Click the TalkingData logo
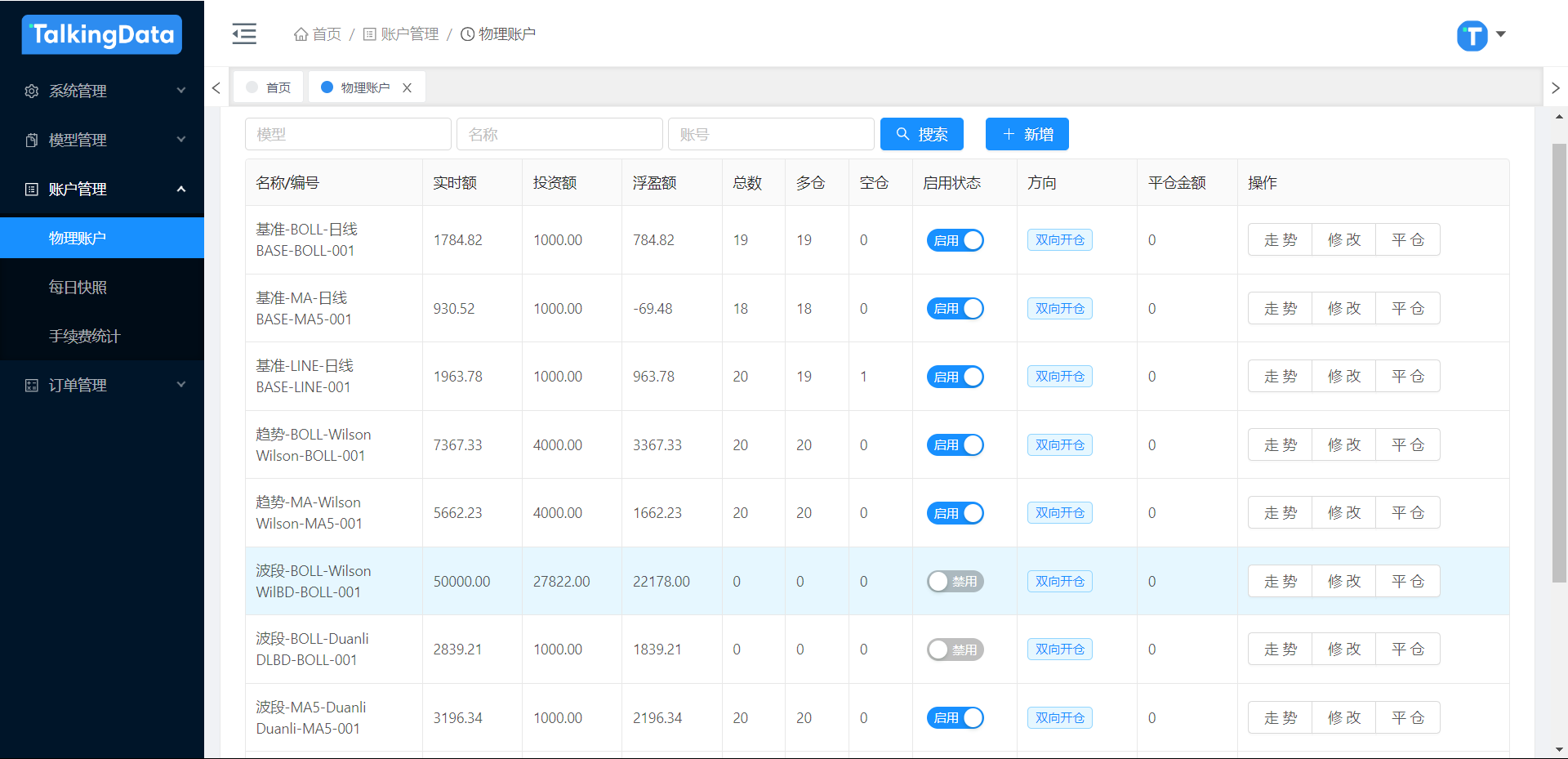The width and height of the screenshot is (1568, 759). pyautogui.click(x=102, y=34)
